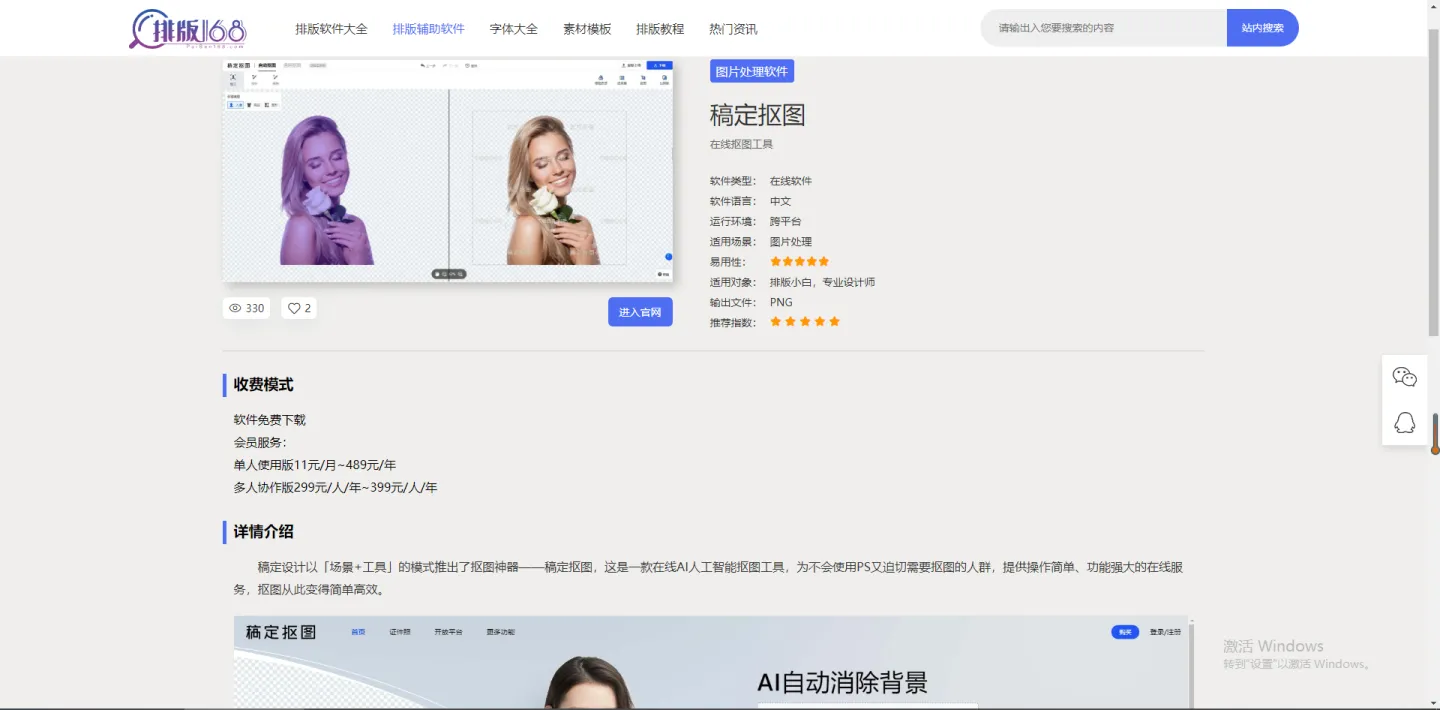Viewport: 1440px width, 710px height.
Task: Click the last star in 推荐指数 rating
Action: tap(834, 322)
